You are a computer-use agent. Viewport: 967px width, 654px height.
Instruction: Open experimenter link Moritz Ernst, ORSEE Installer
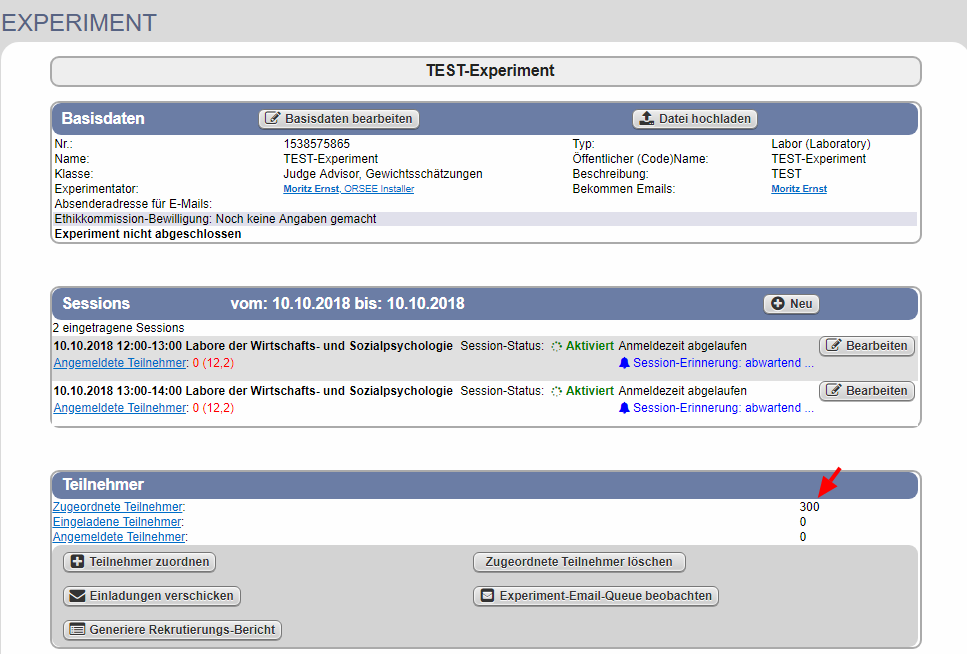pos(348,189)
